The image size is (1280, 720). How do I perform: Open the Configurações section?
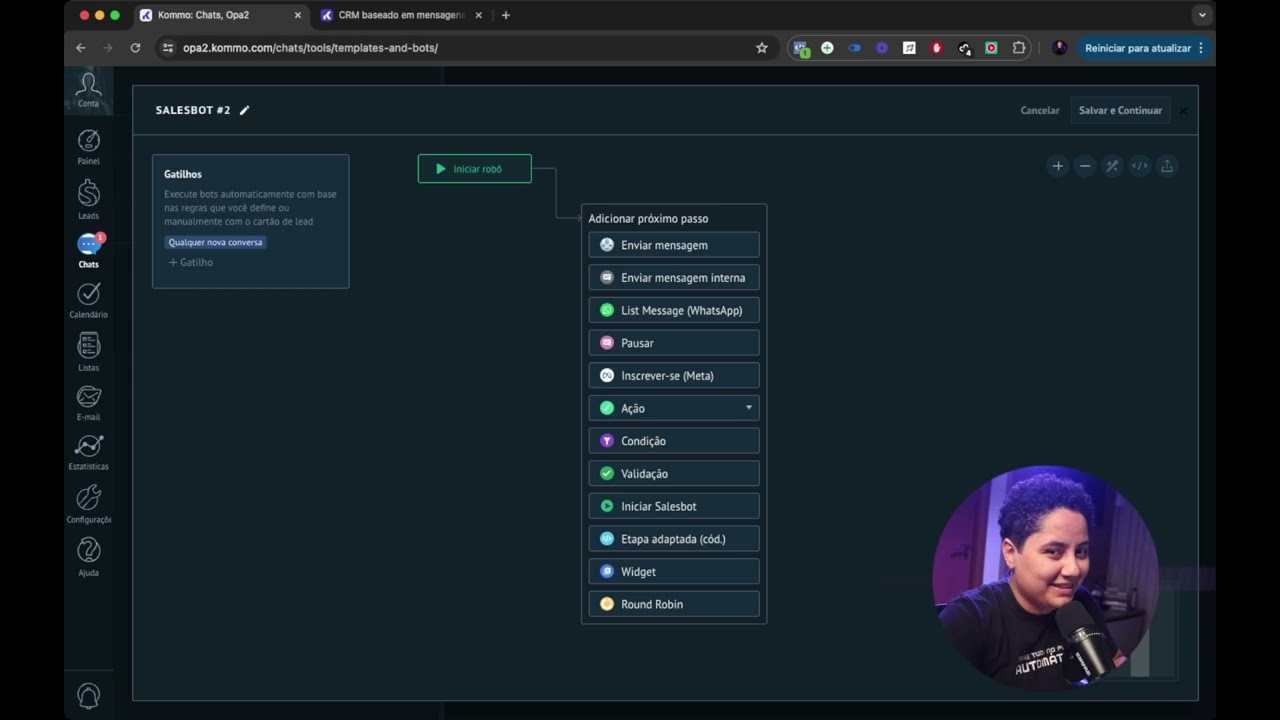pyautogui.click(x=88, y=505)
